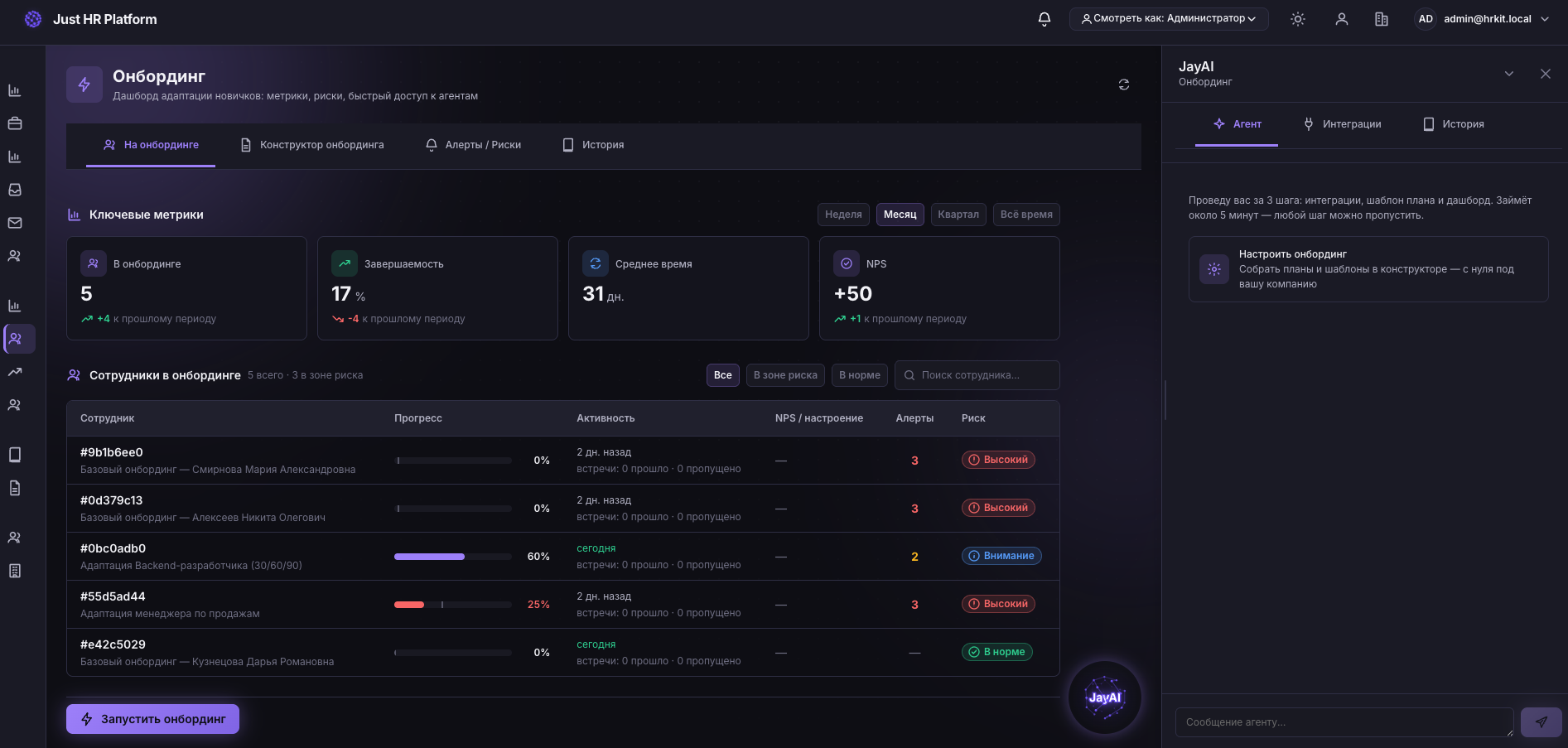
Task: Open the user profile icon in header
Action: [1342, 19]
